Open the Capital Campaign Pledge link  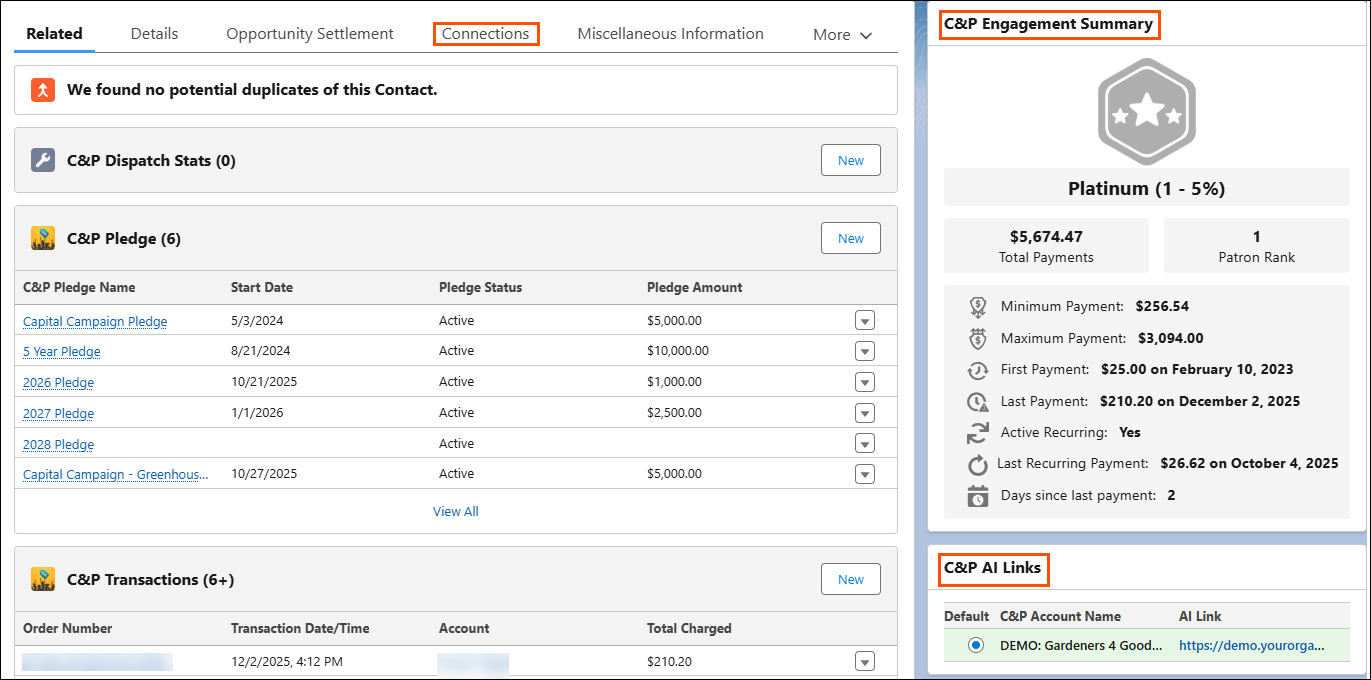[x=95, y=321]
